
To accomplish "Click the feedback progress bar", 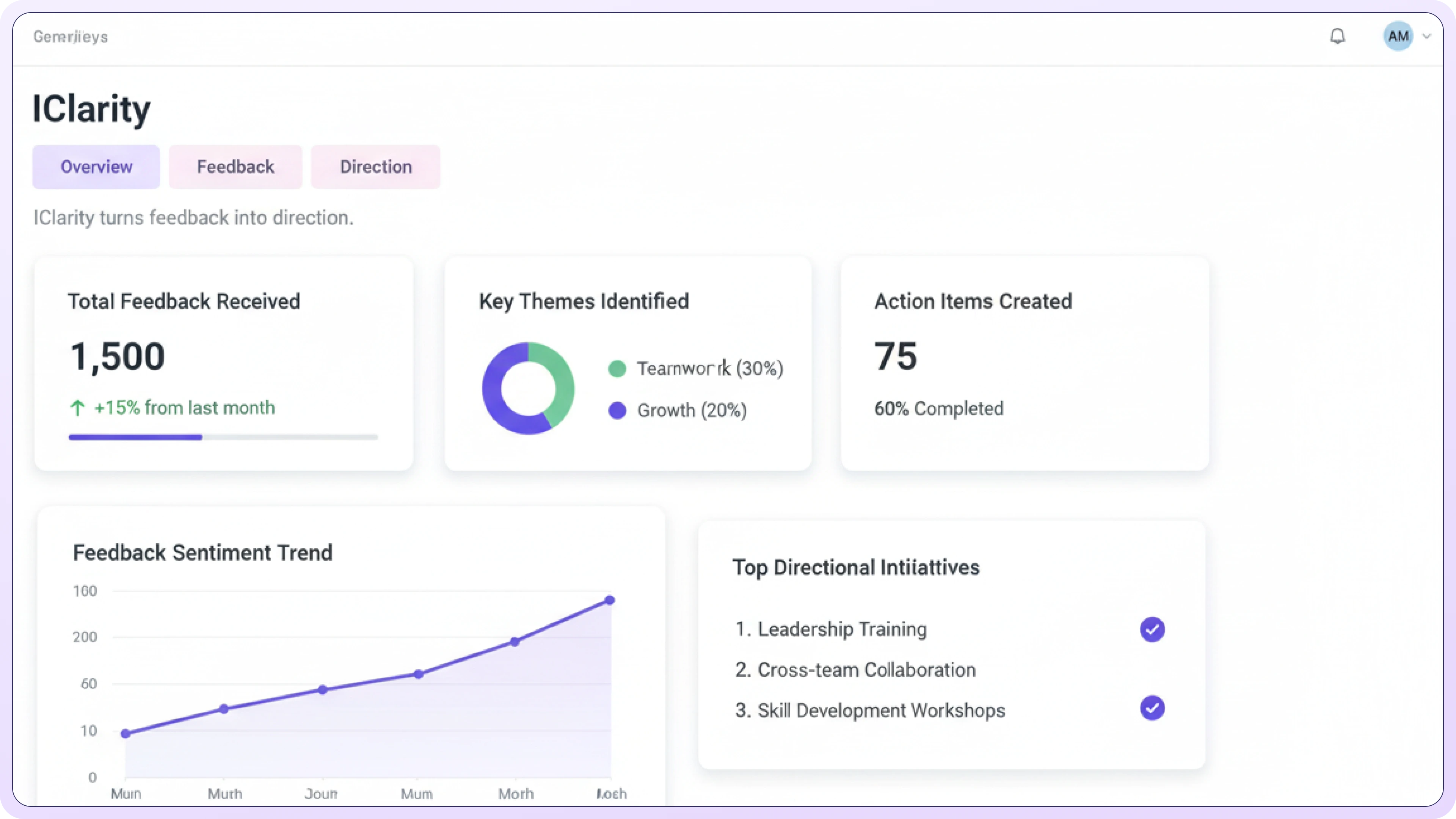I will point(223,437).
